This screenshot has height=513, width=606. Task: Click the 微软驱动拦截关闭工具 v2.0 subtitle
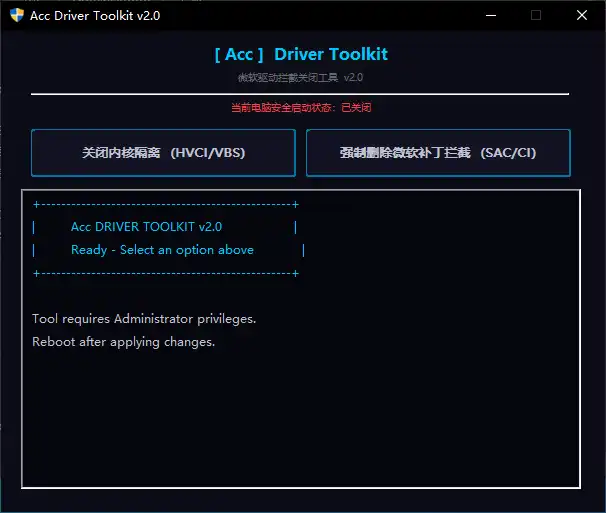(x=300, y=78)
